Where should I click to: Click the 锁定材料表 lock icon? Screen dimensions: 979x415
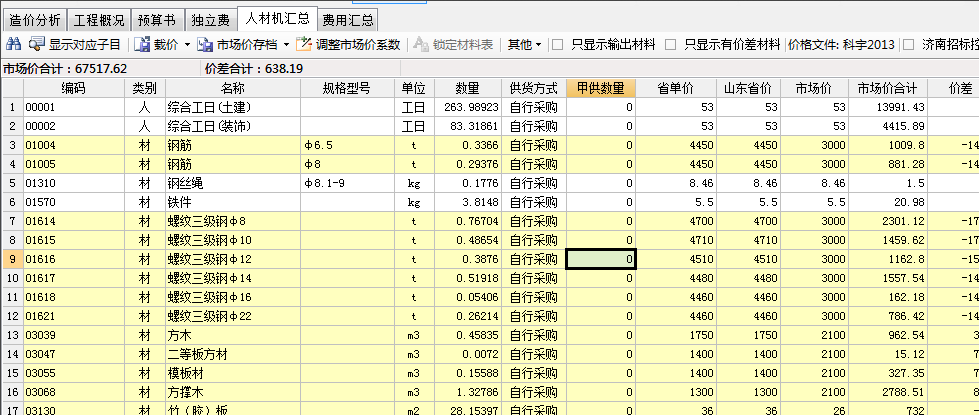coord(421,45)
